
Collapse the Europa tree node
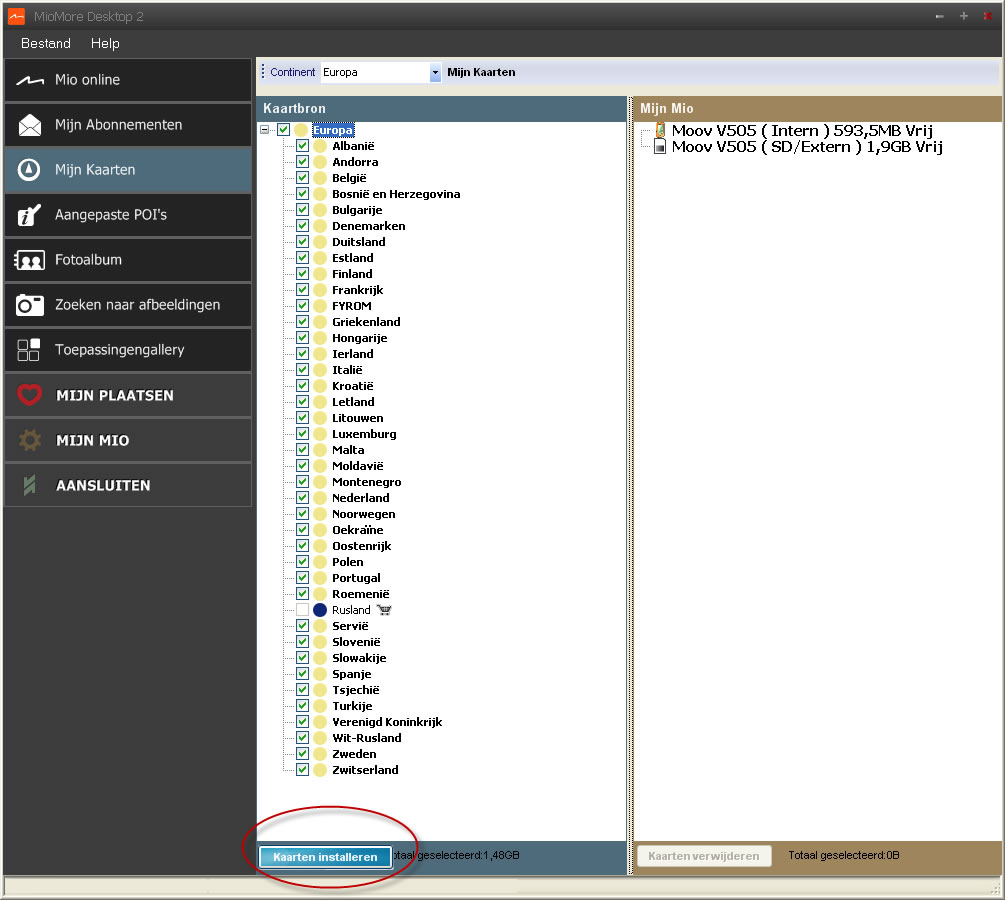265,129
